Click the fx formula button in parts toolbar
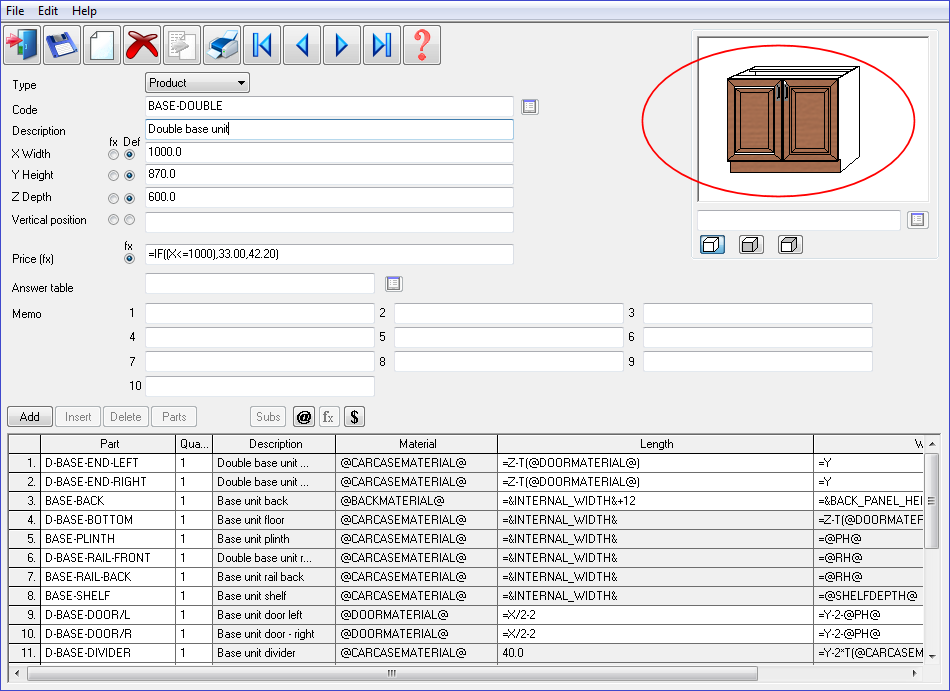 click(x=329, y=417)
